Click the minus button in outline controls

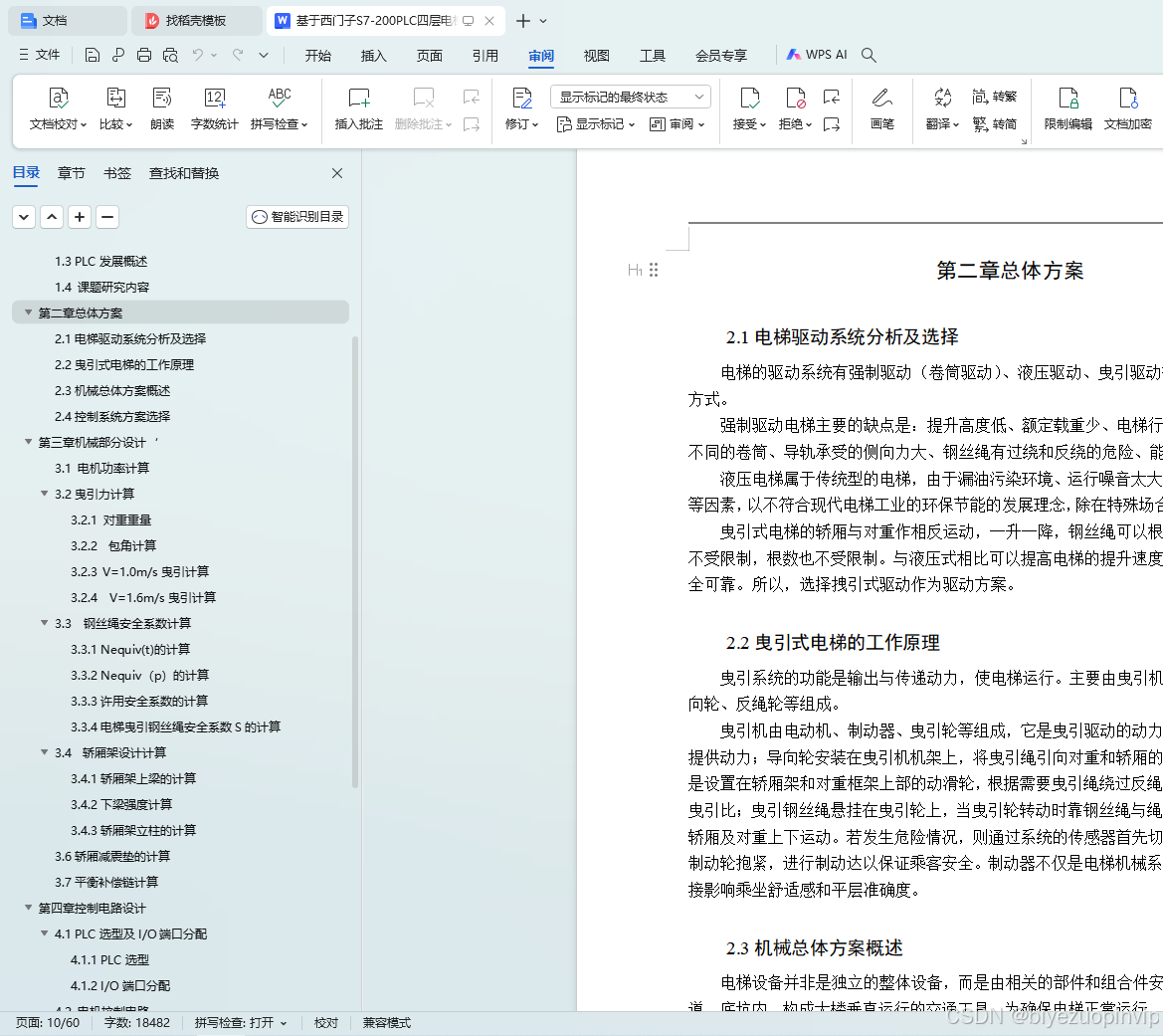(x=107, y=217)
